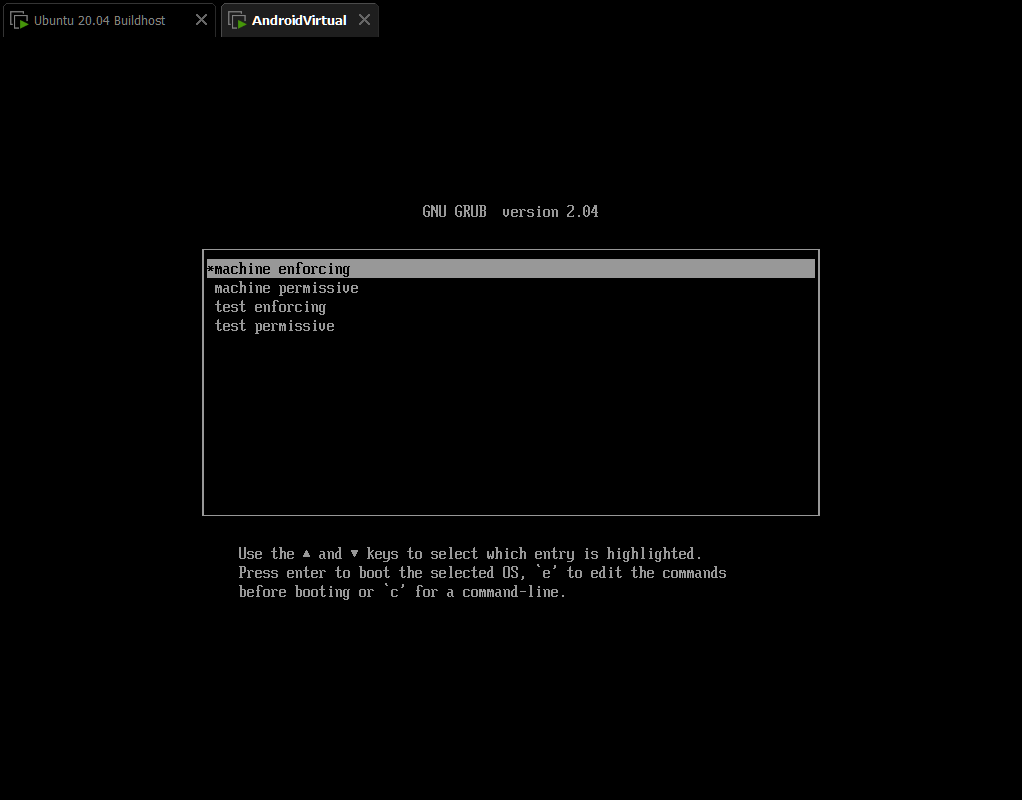Click the VM icon on Ubuntu 20.04 Buildhost tab

coord(19,20)
